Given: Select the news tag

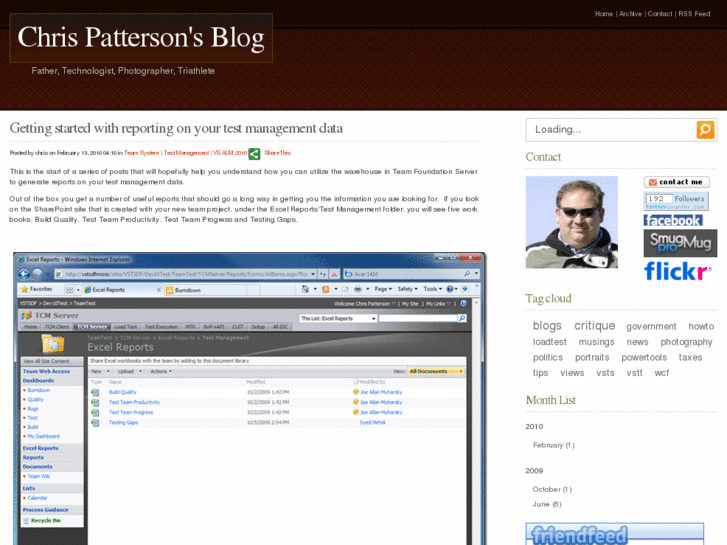Looking at the screenshot, I should coord(637,342).
